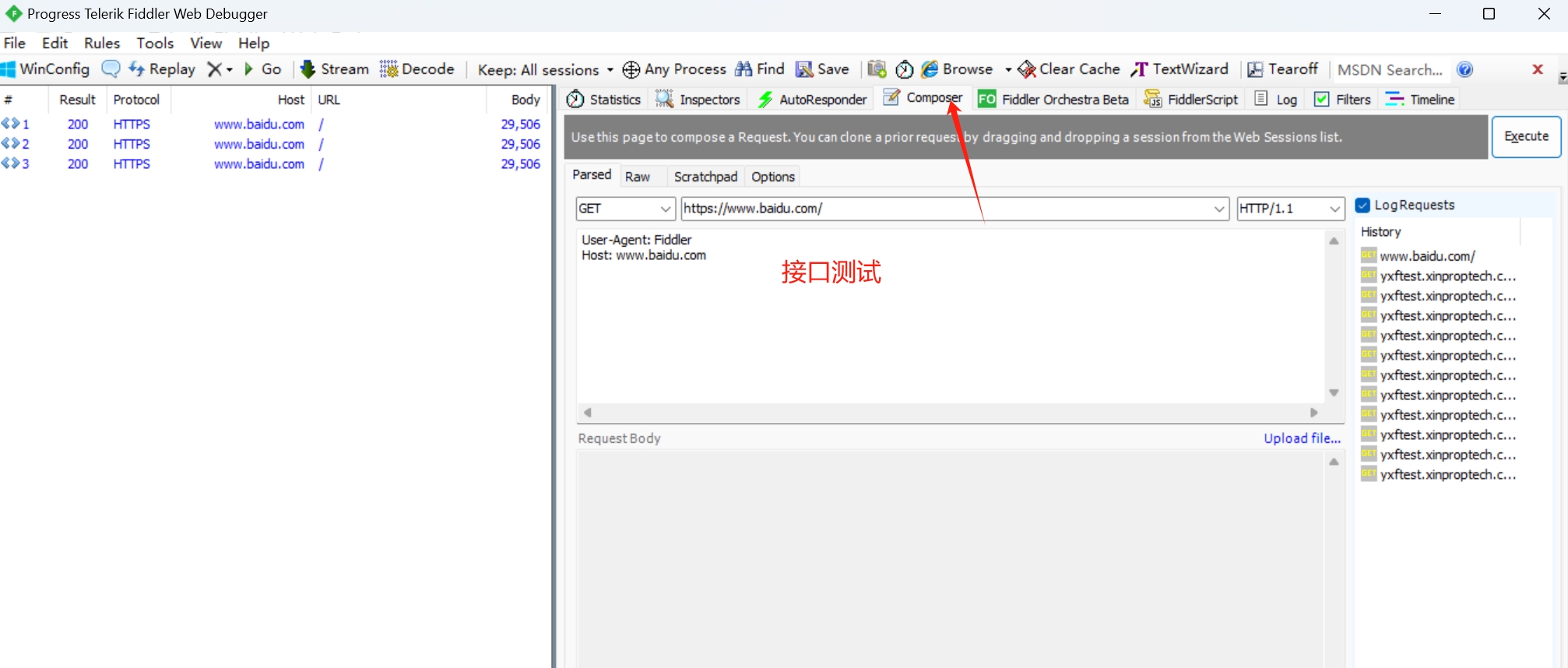Viewport: 1568px width, 668px height.
Task: Open the Rules menu
Action: pyautogui.click(x=102, y=43)
